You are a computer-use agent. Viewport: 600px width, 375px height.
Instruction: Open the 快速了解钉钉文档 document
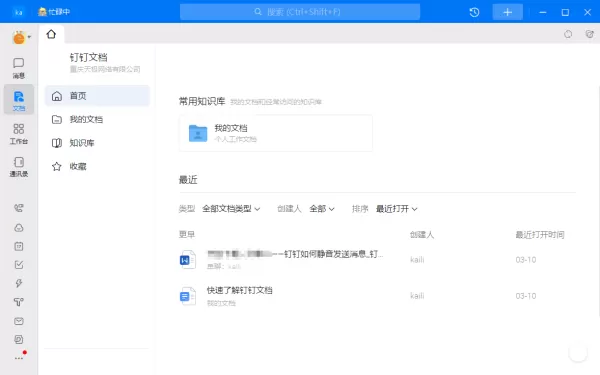pos(240,290)
